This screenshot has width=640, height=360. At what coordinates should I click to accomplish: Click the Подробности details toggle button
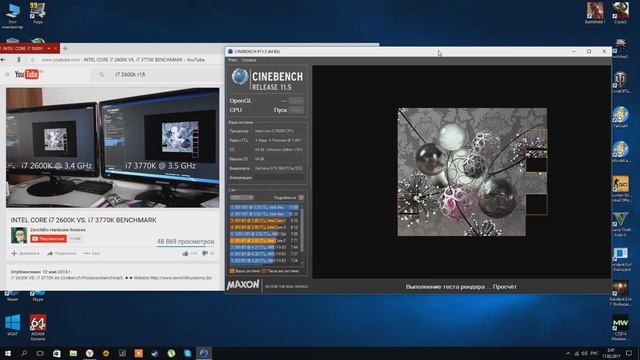tap(301, 198)
